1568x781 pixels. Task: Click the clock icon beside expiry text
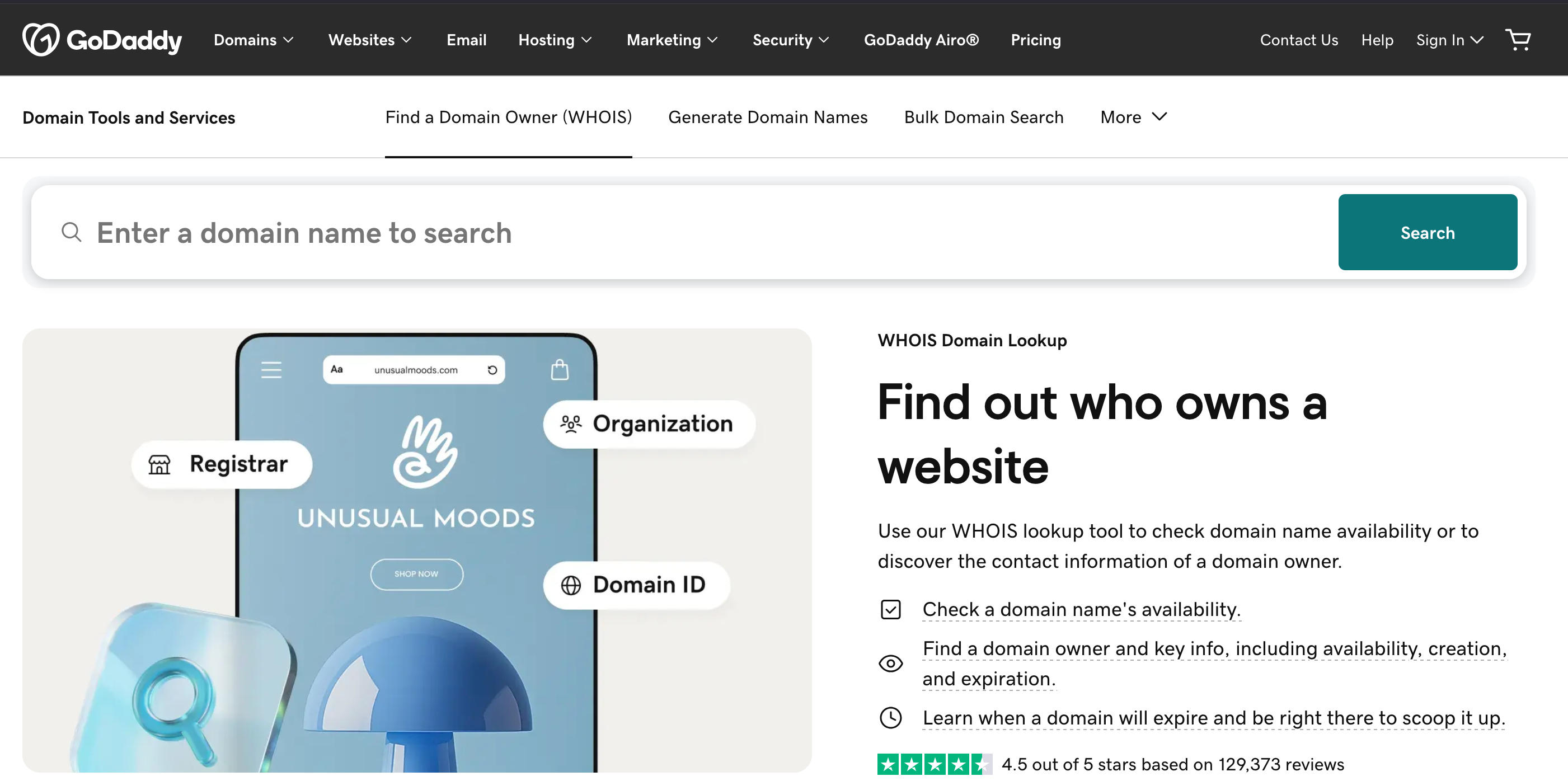tap(890, 718)
